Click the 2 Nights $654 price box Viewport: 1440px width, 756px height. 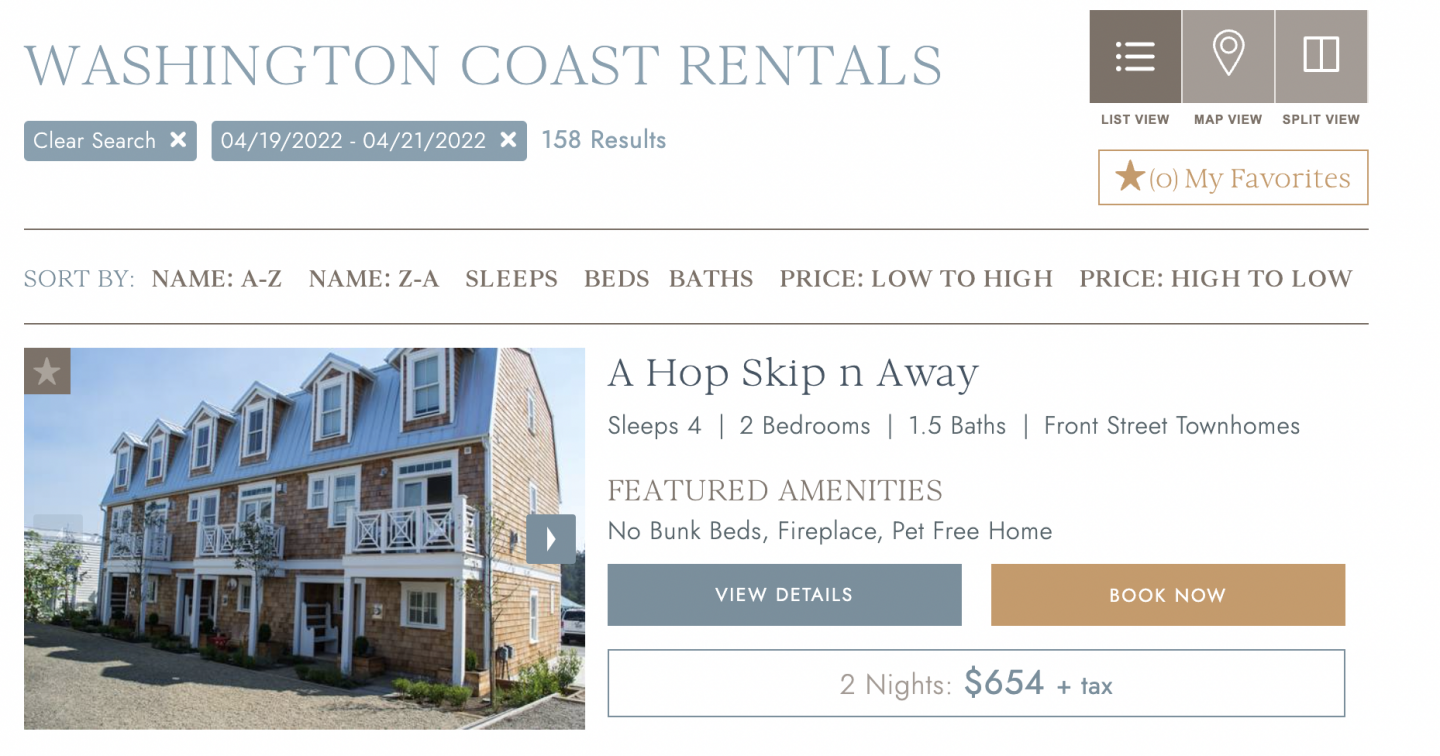point(976,684)
